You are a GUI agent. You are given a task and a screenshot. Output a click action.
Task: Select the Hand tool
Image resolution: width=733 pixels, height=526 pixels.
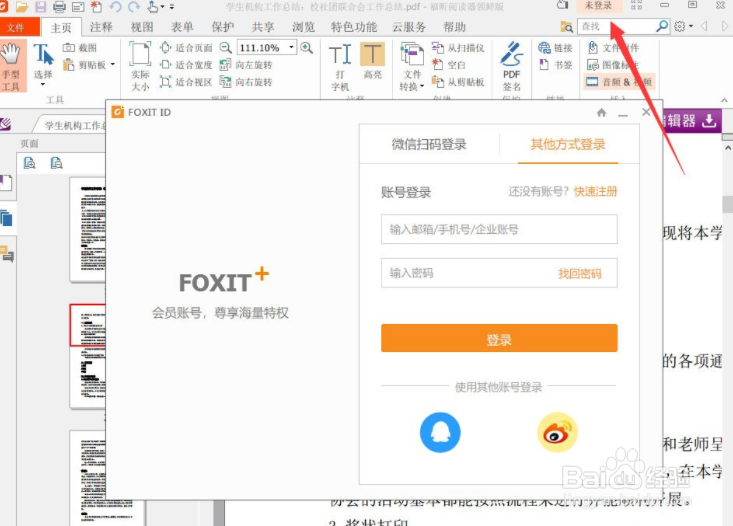(12, 66)
